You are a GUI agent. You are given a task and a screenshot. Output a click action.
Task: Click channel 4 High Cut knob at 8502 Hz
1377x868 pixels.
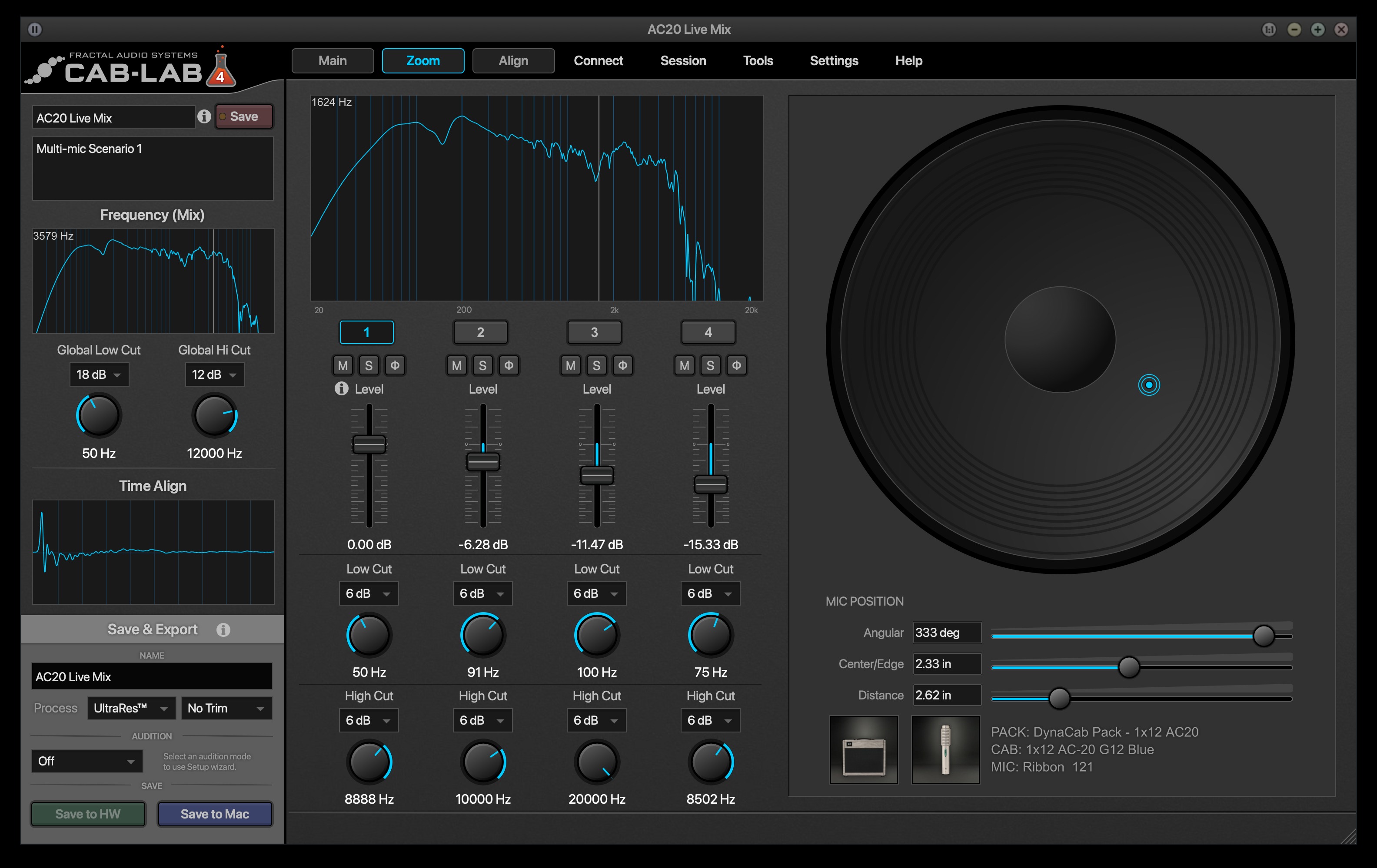click(710, 762)
